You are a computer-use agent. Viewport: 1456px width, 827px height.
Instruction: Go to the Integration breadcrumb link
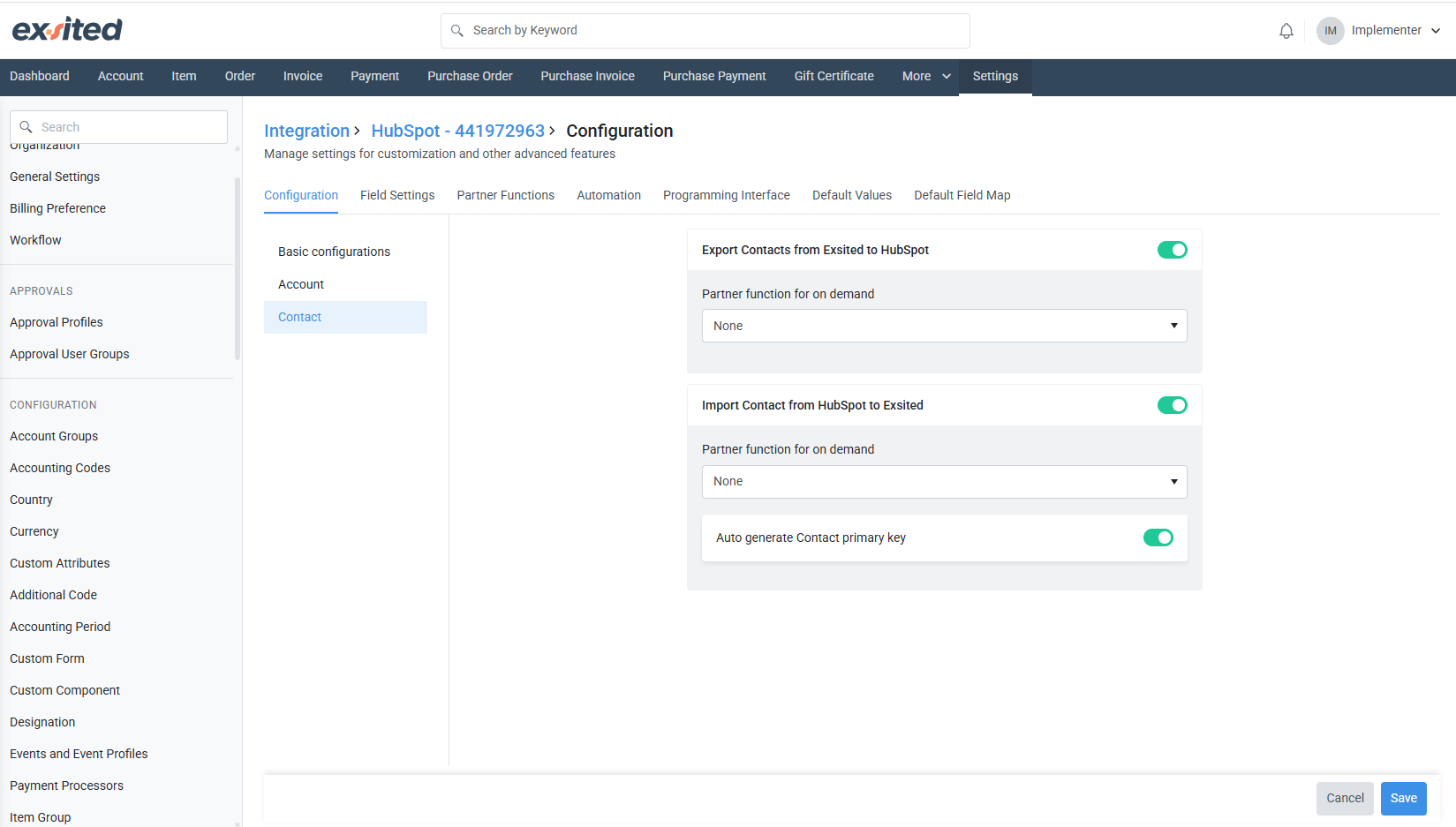coord(307,131)
